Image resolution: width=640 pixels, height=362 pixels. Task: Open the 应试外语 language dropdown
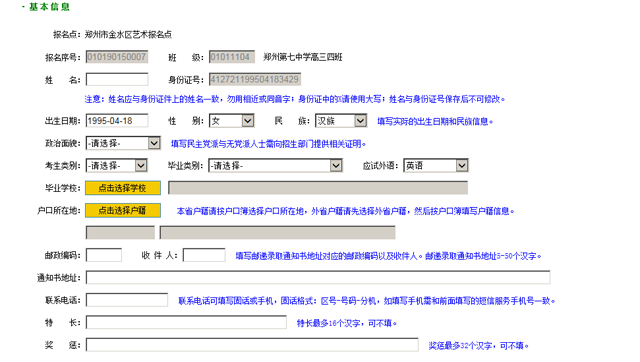pos(436,166)
